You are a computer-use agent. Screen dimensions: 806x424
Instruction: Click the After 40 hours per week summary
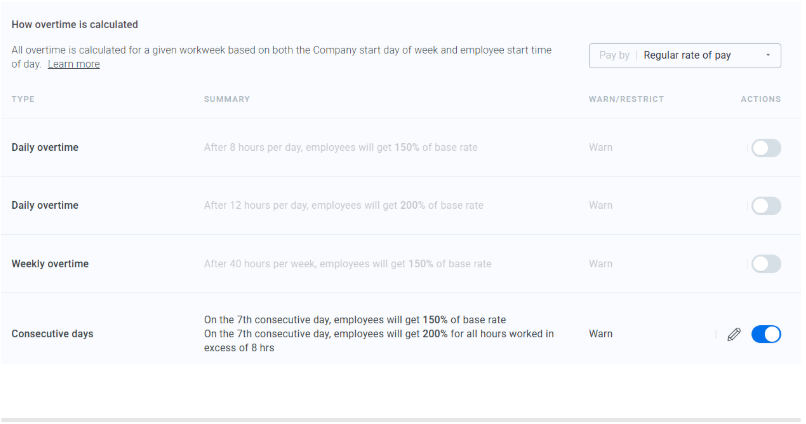[347, 264]
